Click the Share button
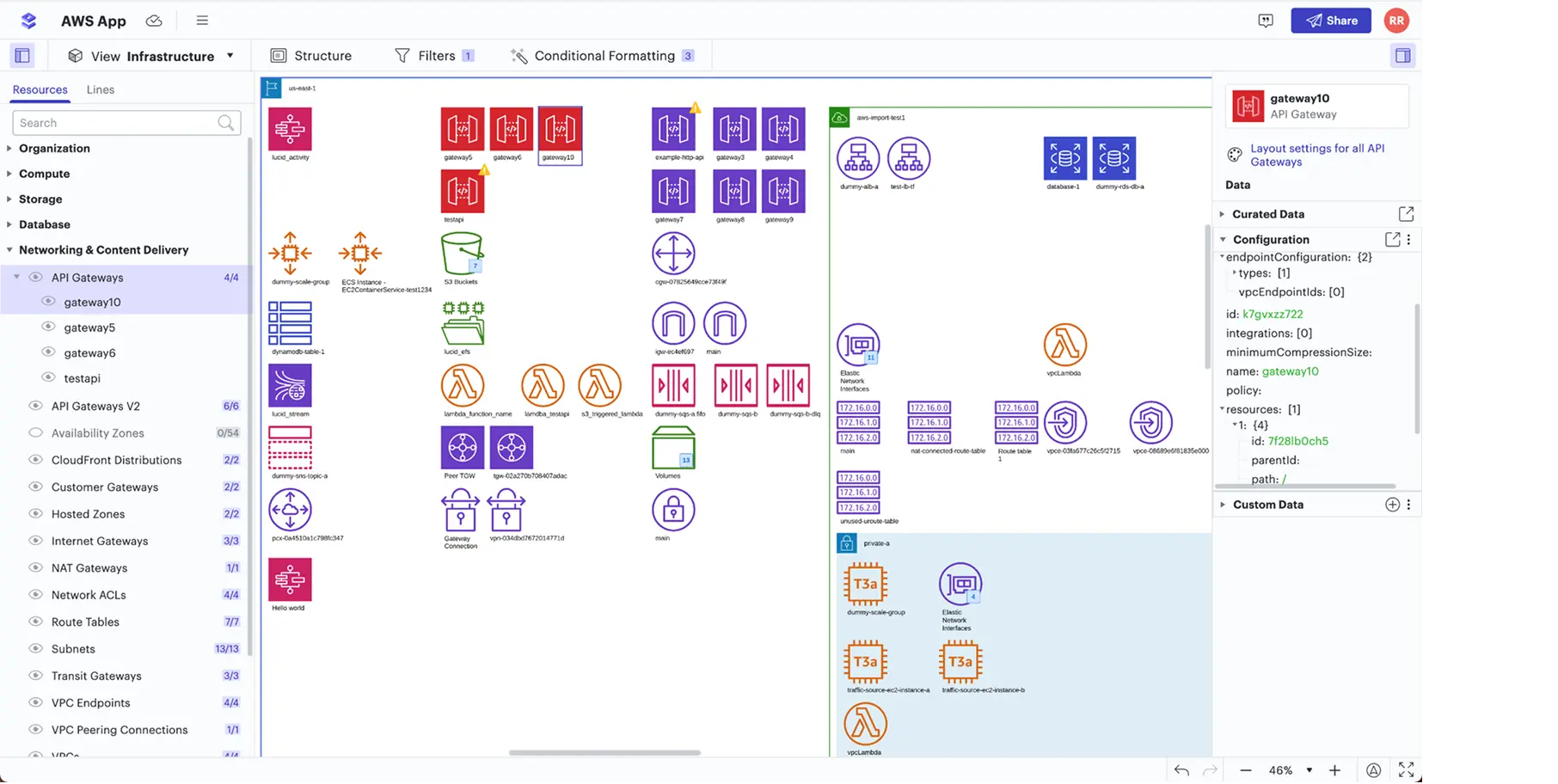This screenshot has height=784, width=1558. [1330, 21]
